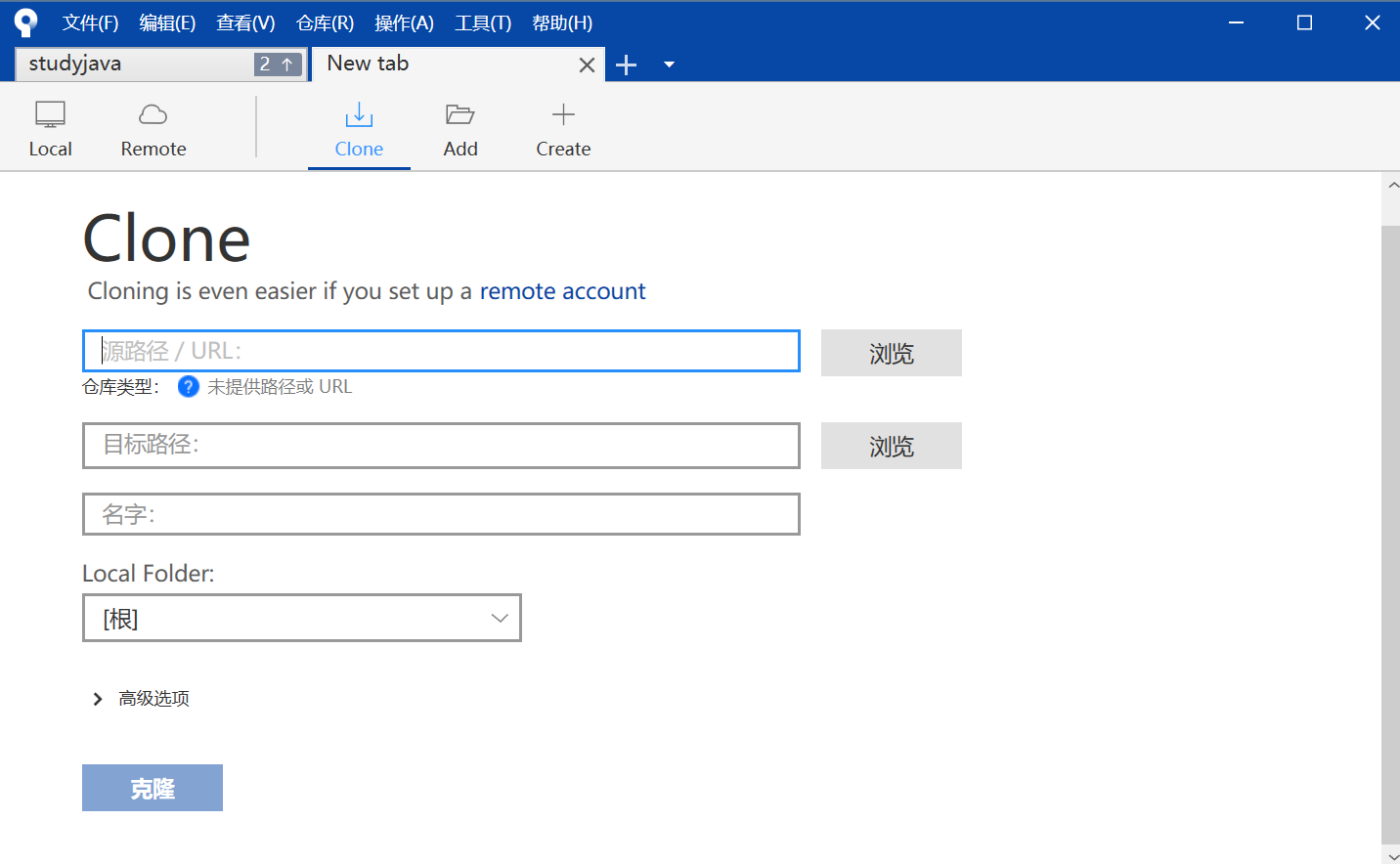Open the 帮助(H) menu
This screenshot has height=864, width=1400.
coord(562,23)
